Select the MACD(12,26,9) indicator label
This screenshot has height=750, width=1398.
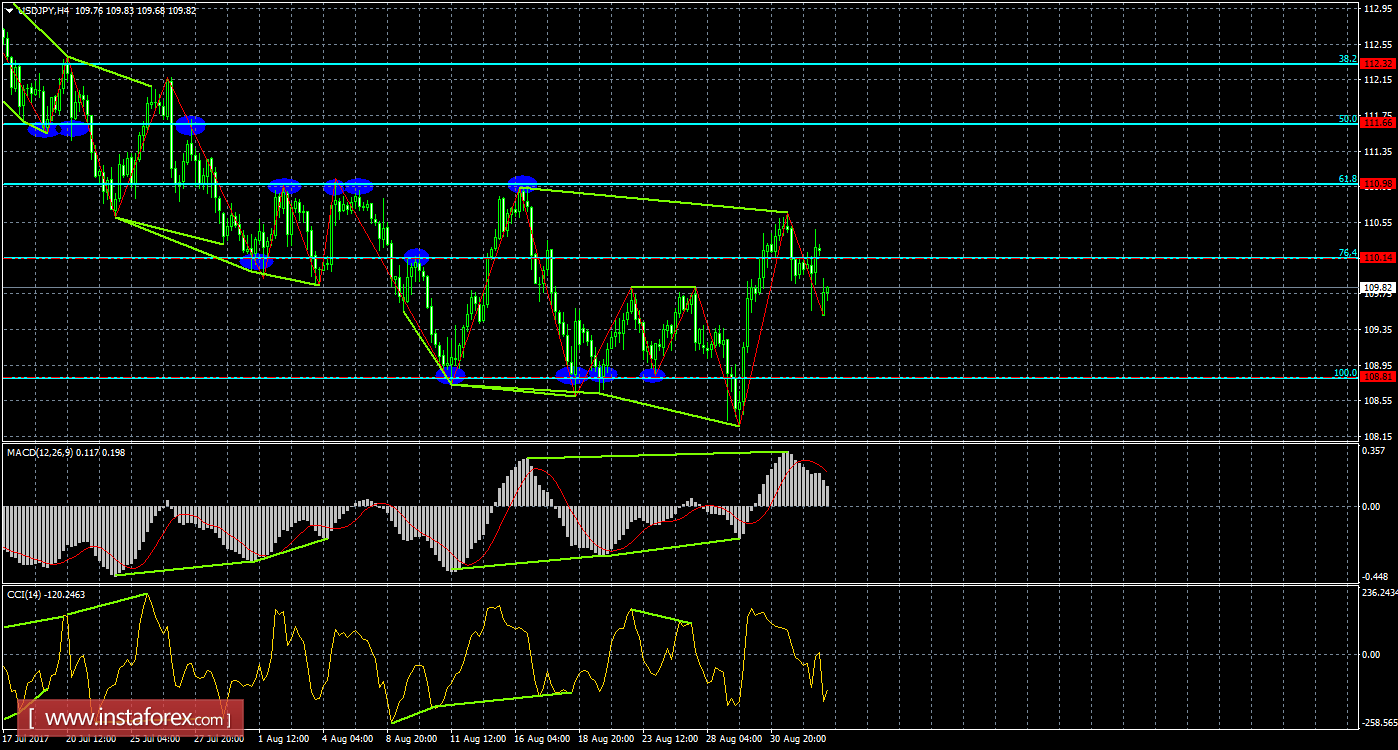pyautogui.click(x=39, y=452)
